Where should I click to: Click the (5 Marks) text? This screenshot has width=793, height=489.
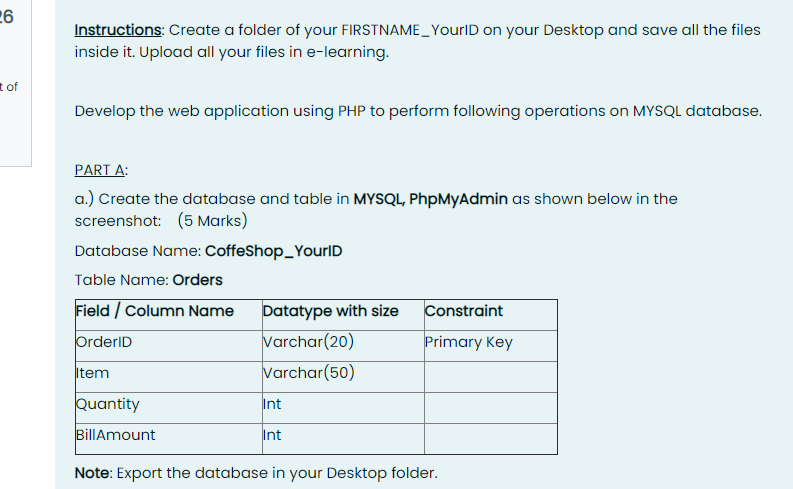click(x=212, y=221)
